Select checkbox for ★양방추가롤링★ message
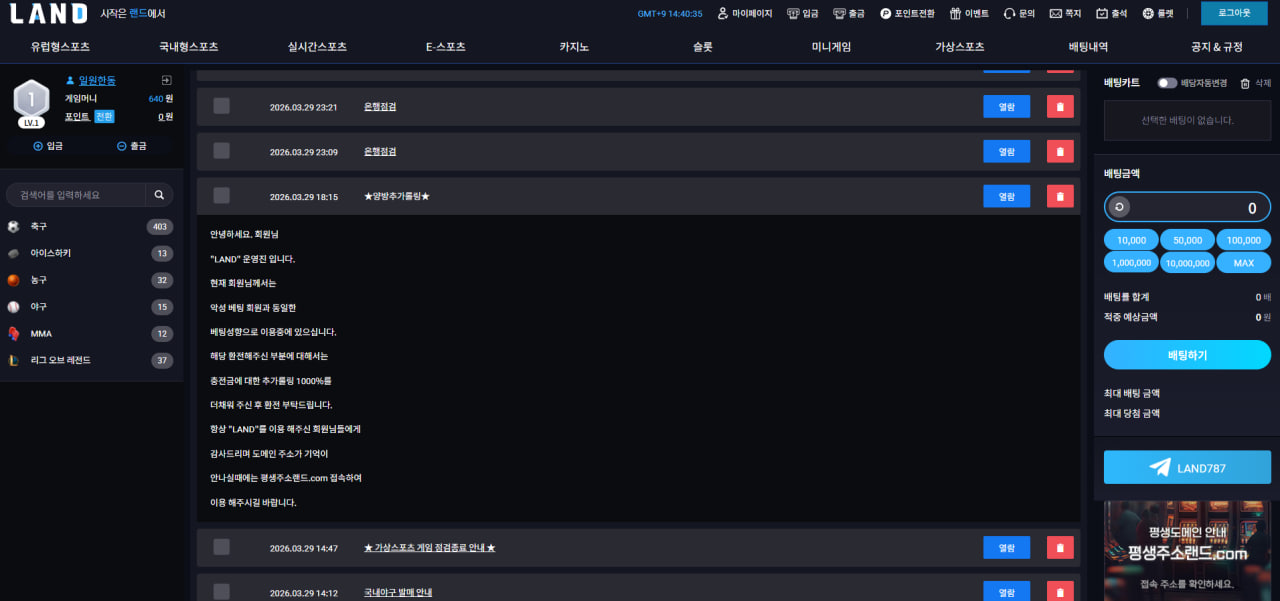Image resolution: width=1280 pixels, height=601 pixels. [222, 196]
